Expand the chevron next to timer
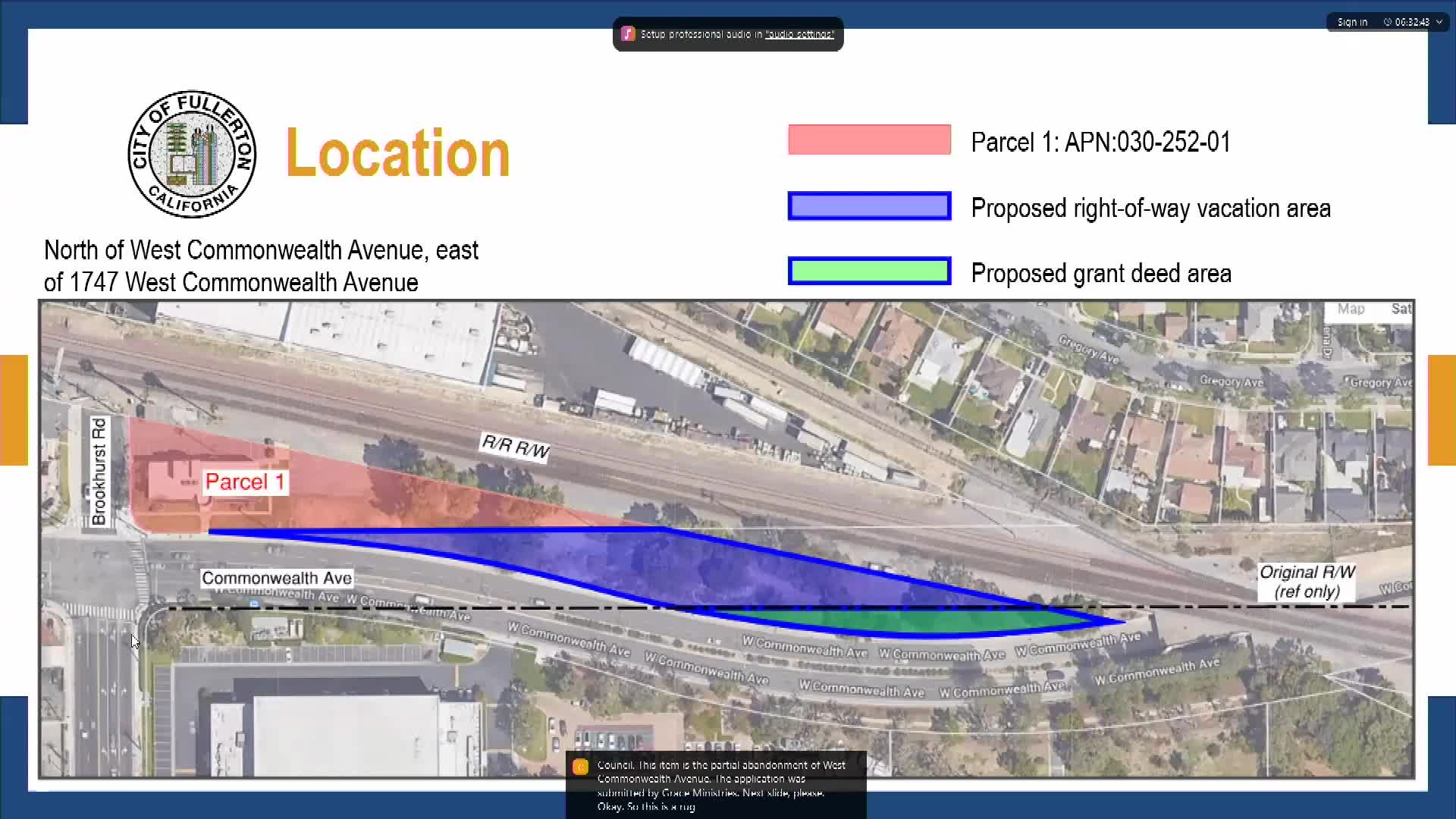This screenshot has width=1456, height=819. [1439, 22]
